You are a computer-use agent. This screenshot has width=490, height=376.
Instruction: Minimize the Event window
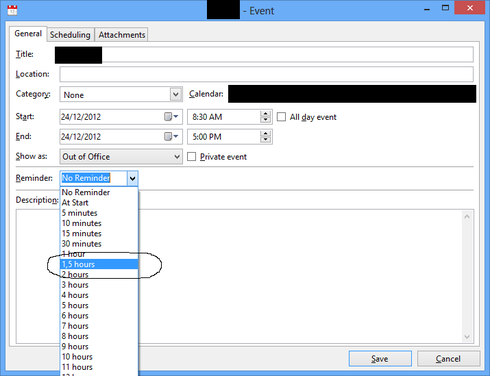click(x=427, y=8)
